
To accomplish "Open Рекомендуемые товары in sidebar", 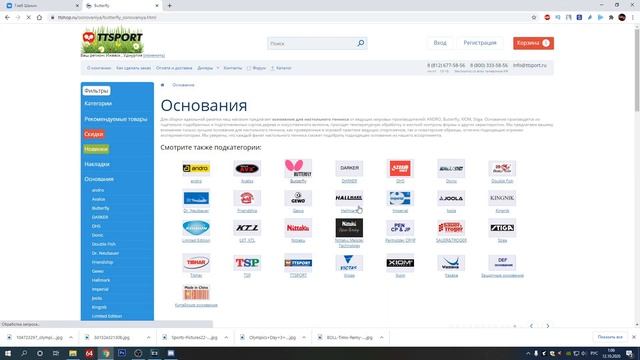I will (x=116, y=119).
